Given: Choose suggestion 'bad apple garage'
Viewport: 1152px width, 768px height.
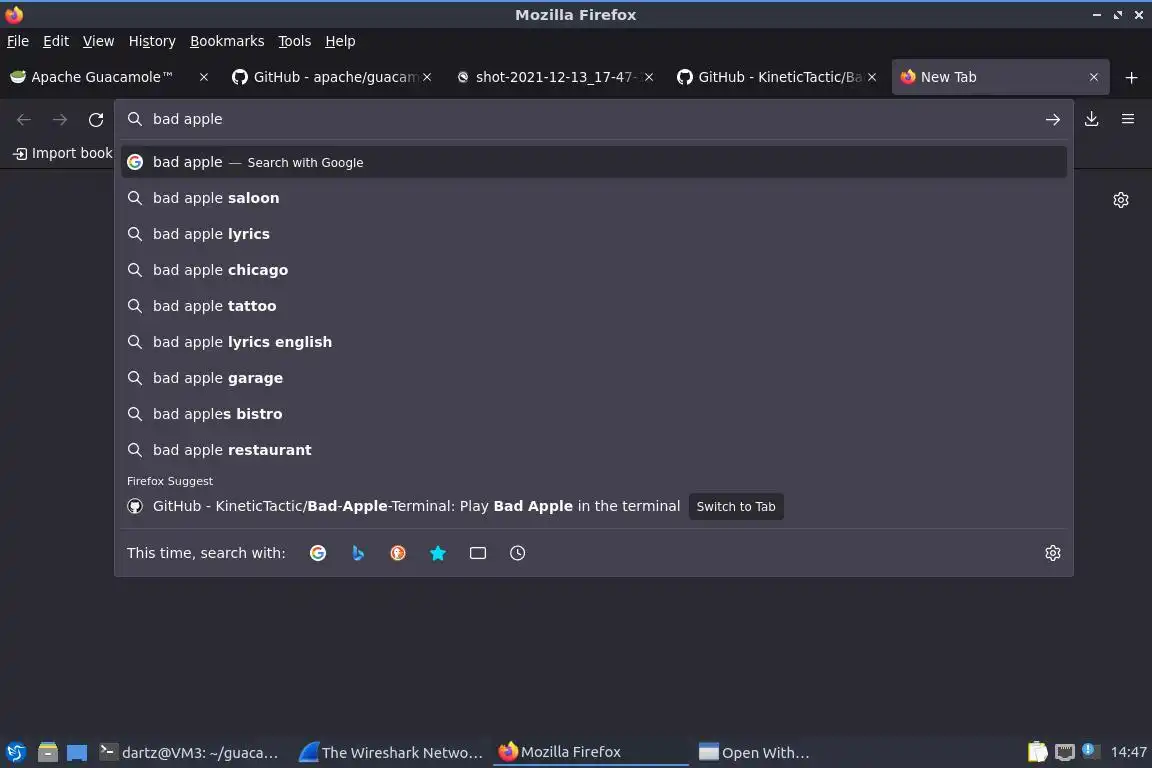Looking at the screenshot, I should pyautogui.click(x=594, y=378).
